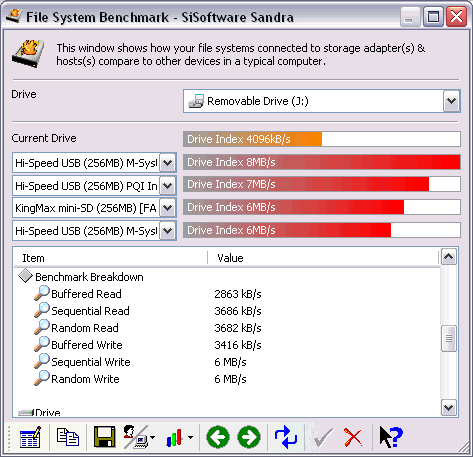Open the user and computer connection icon

(135, 437)
